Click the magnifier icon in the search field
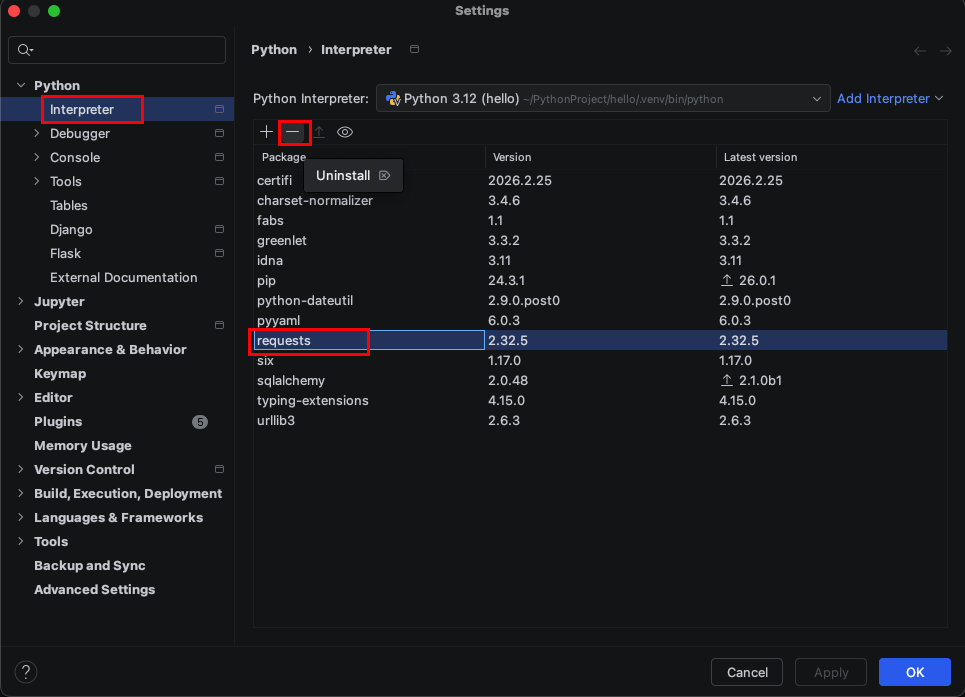Viewport: 965px width, 697px height. point(25,50)
